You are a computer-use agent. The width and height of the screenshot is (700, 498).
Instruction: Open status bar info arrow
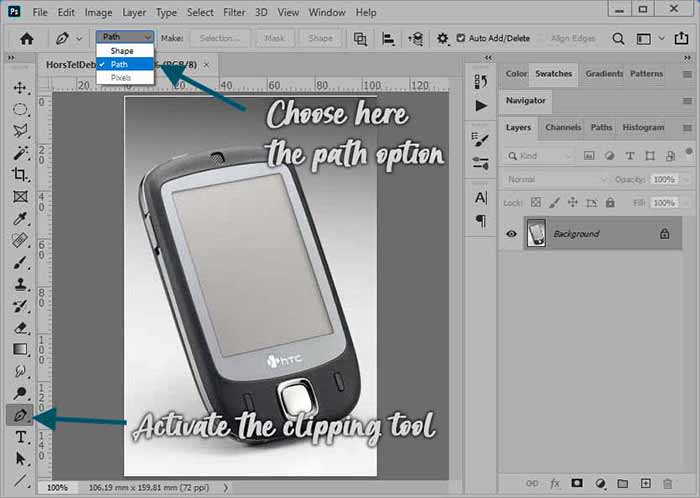pyautogui.click(x=225, y=488)
